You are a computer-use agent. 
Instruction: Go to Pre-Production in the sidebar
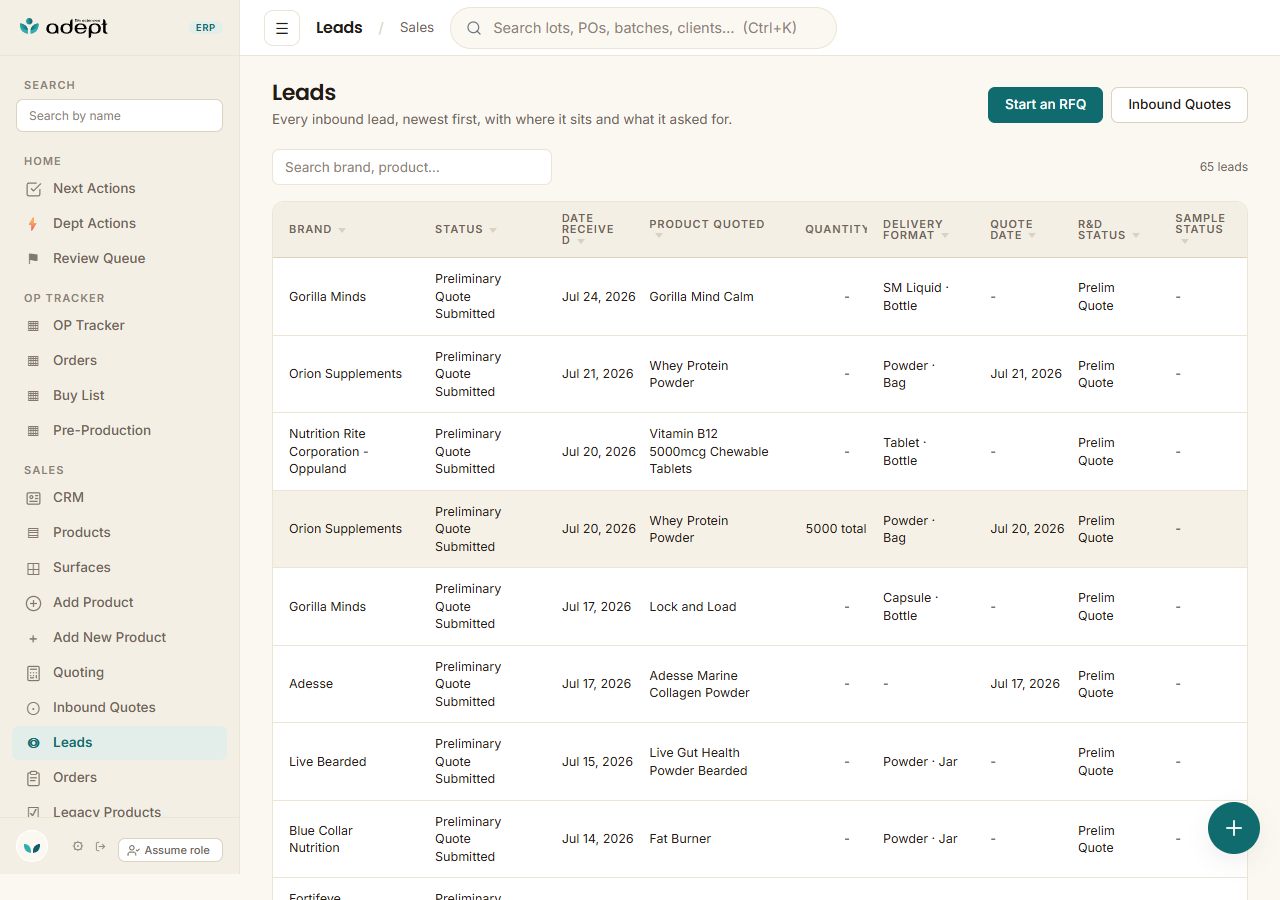(120, 430)
